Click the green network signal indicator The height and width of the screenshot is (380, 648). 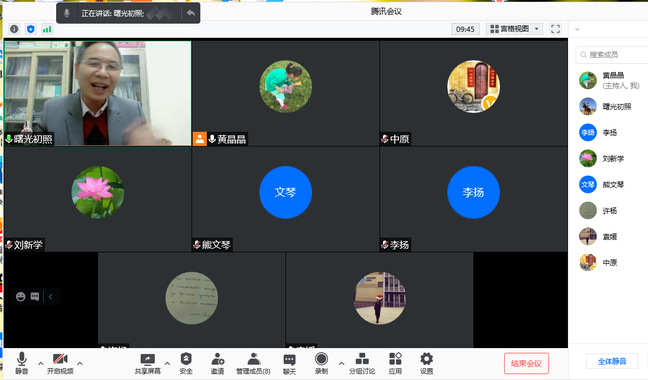47,29
